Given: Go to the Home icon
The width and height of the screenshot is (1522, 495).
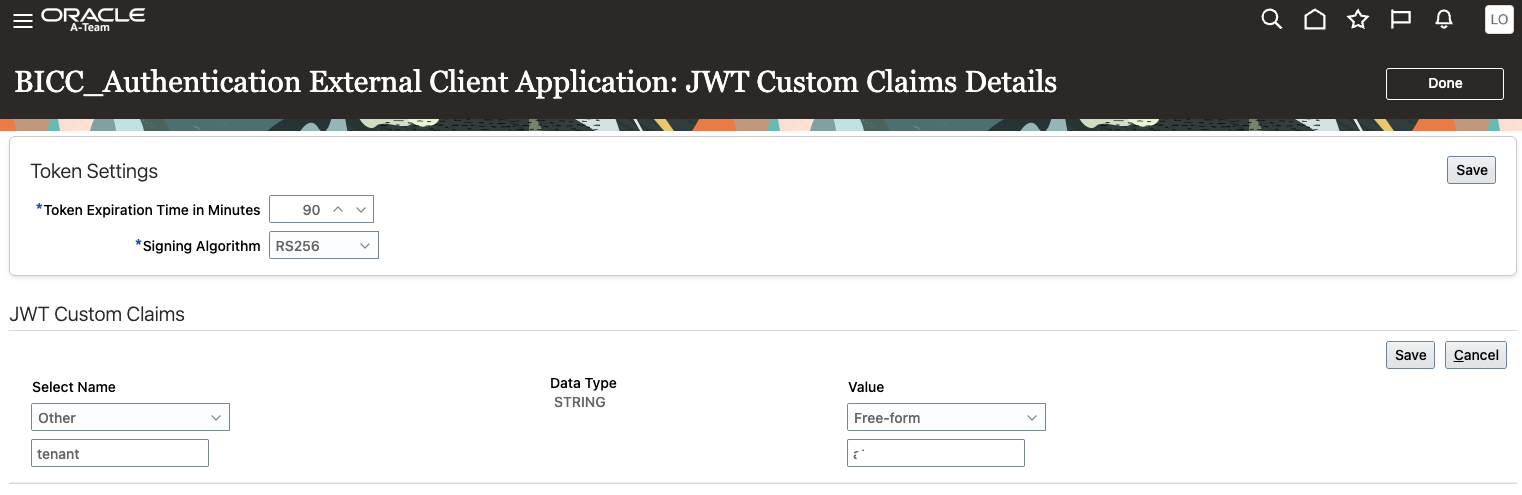Looking at the screenshot, I should 1315,19.
